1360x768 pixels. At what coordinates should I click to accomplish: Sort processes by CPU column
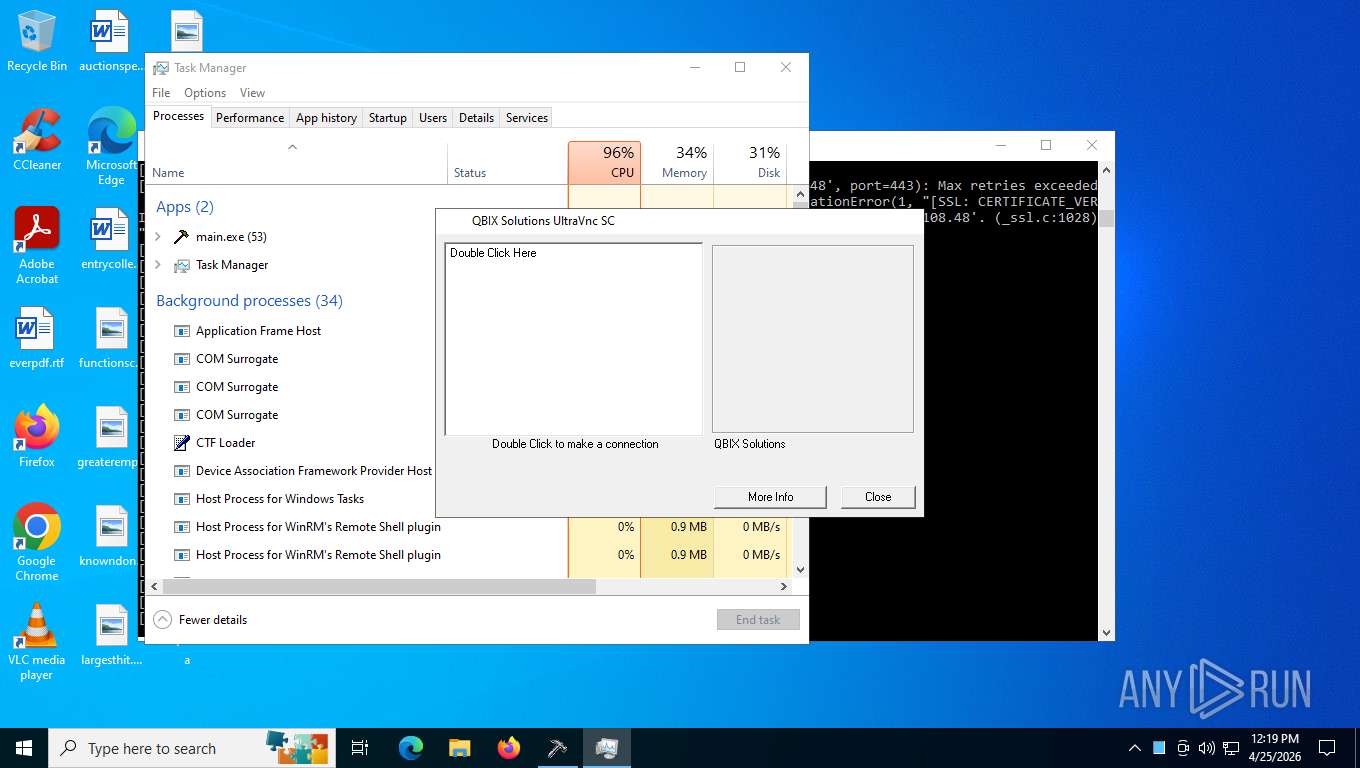coord(604,162)
